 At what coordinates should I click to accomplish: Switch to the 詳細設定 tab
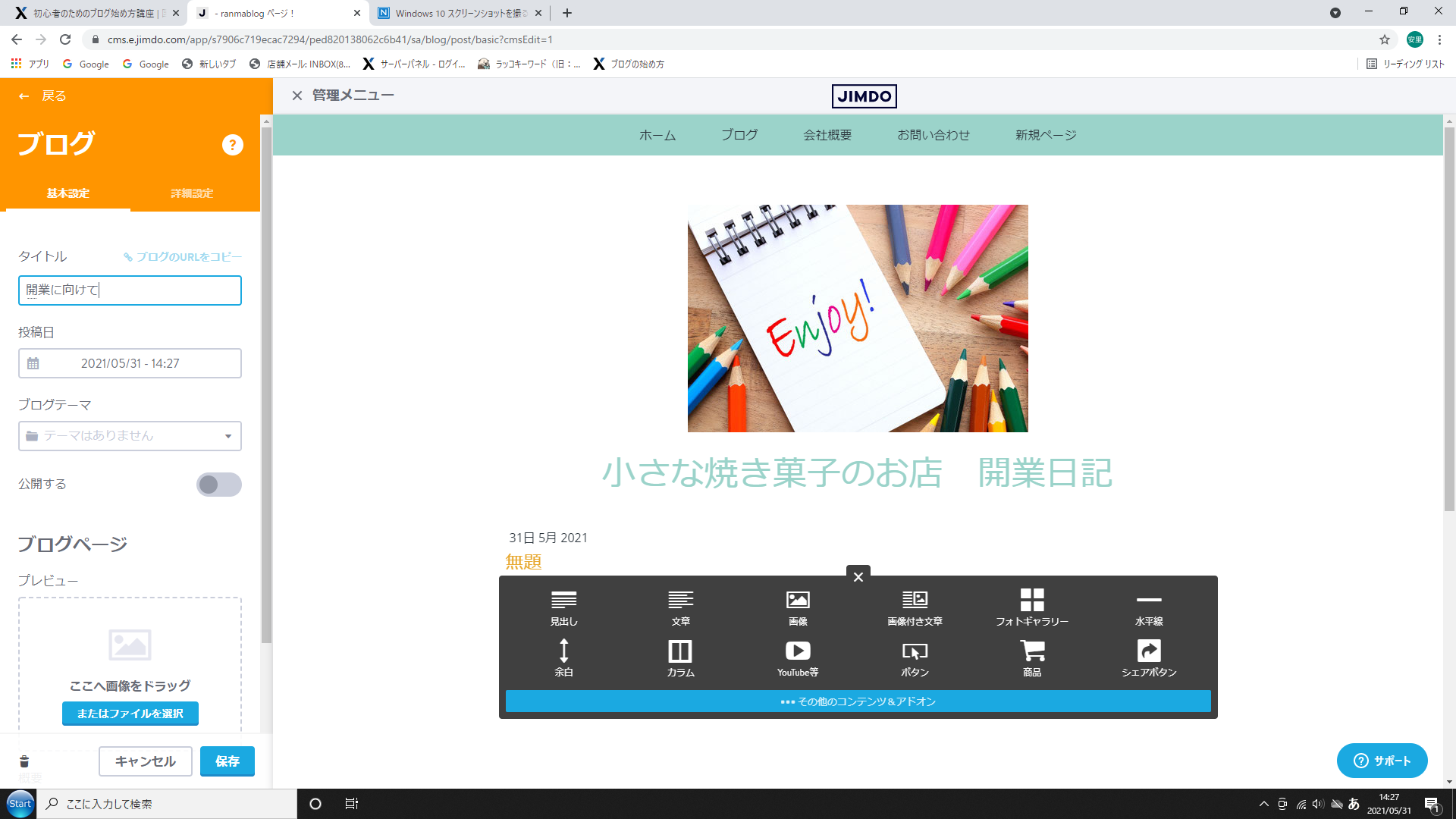pos(192,193)
